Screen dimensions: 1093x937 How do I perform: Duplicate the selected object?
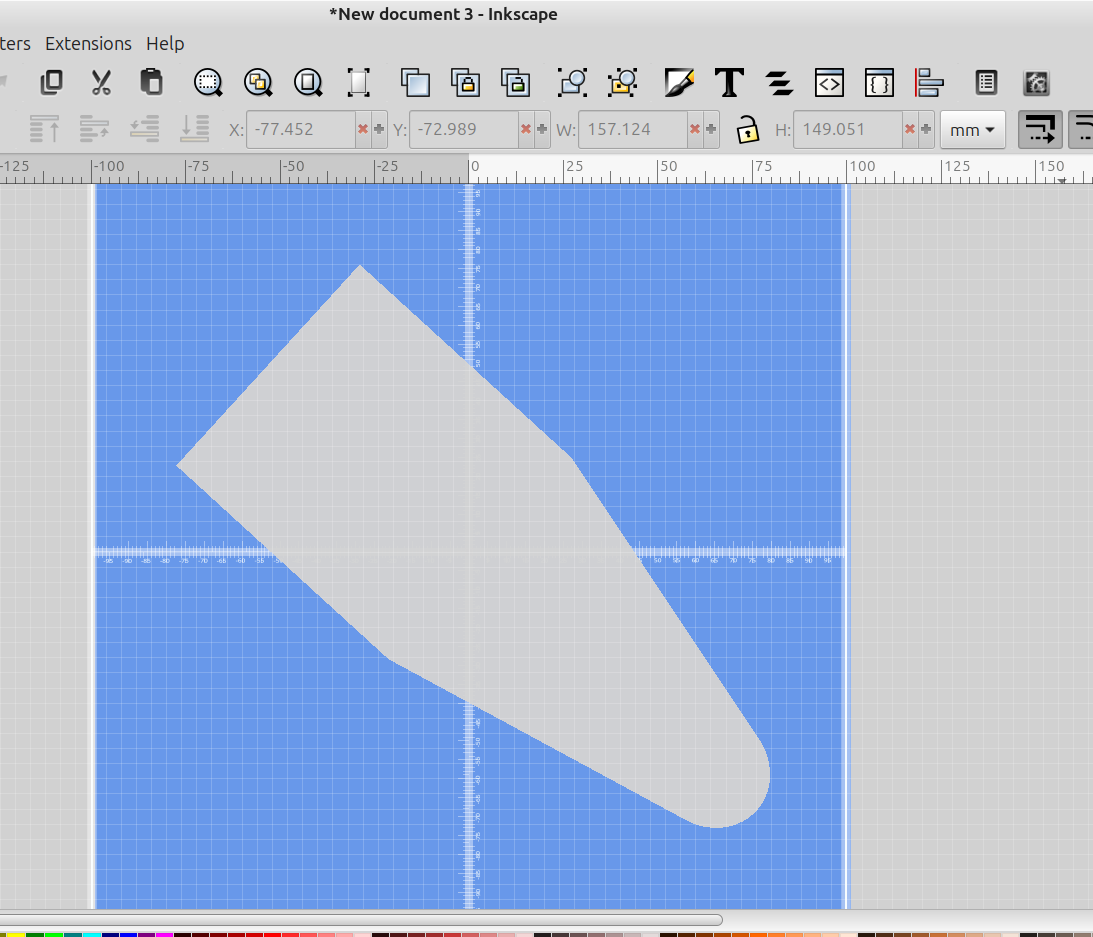[x=415, y=82]
